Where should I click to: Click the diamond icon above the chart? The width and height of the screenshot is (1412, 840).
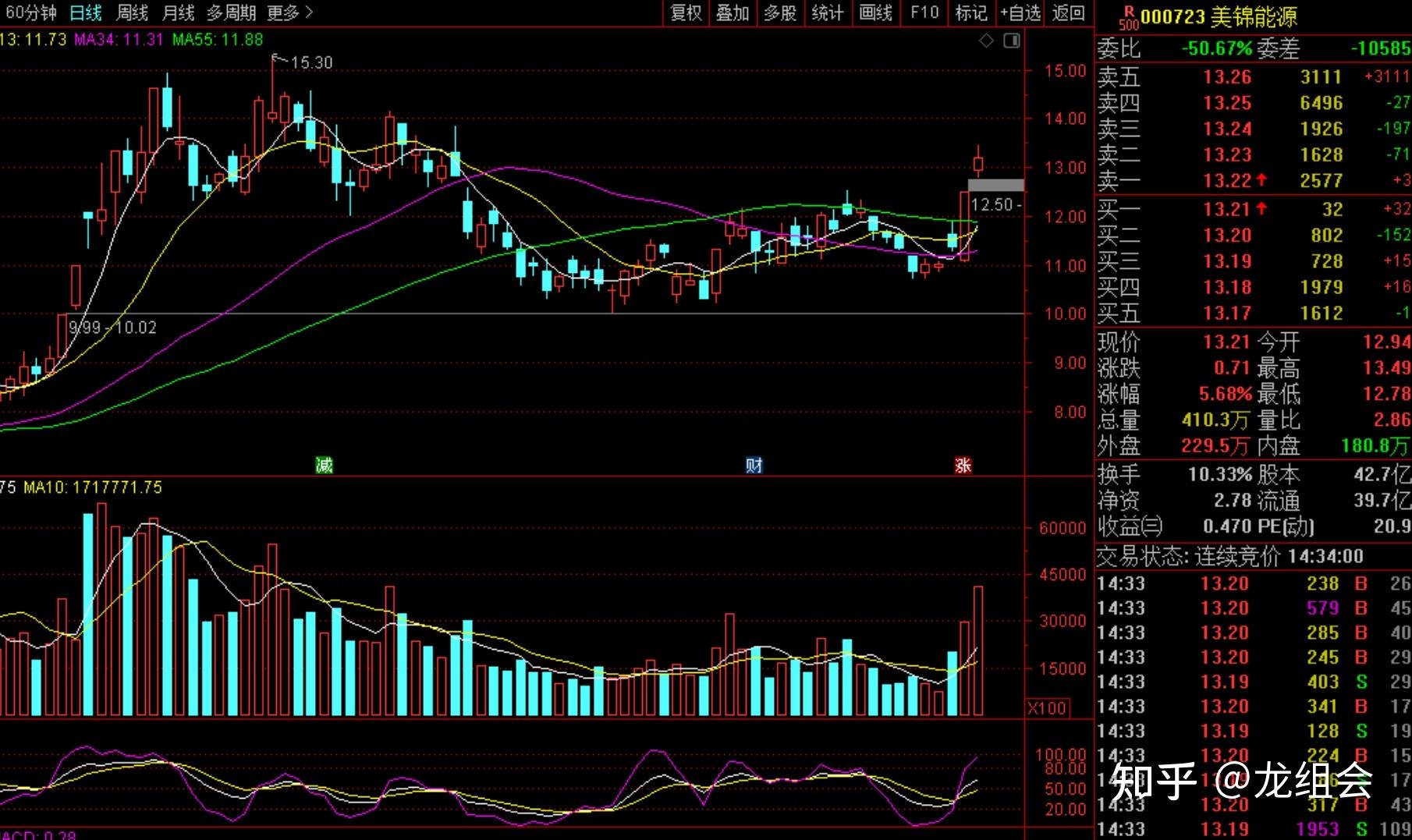tap(987, 41)
